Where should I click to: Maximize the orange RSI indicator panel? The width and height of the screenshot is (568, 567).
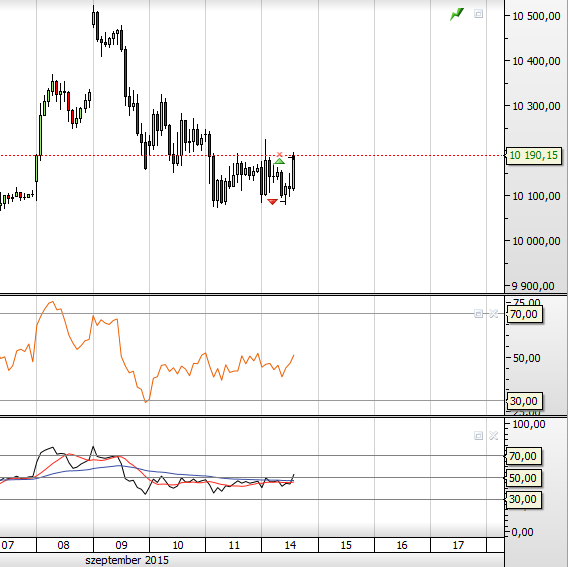(479, 314)
